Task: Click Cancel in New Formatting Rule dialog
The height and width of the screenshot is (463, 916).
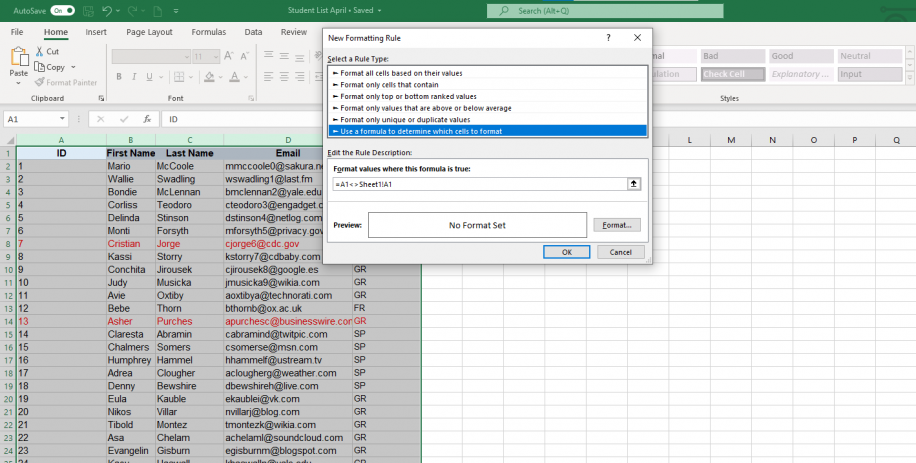Action: tap(620, 252)
